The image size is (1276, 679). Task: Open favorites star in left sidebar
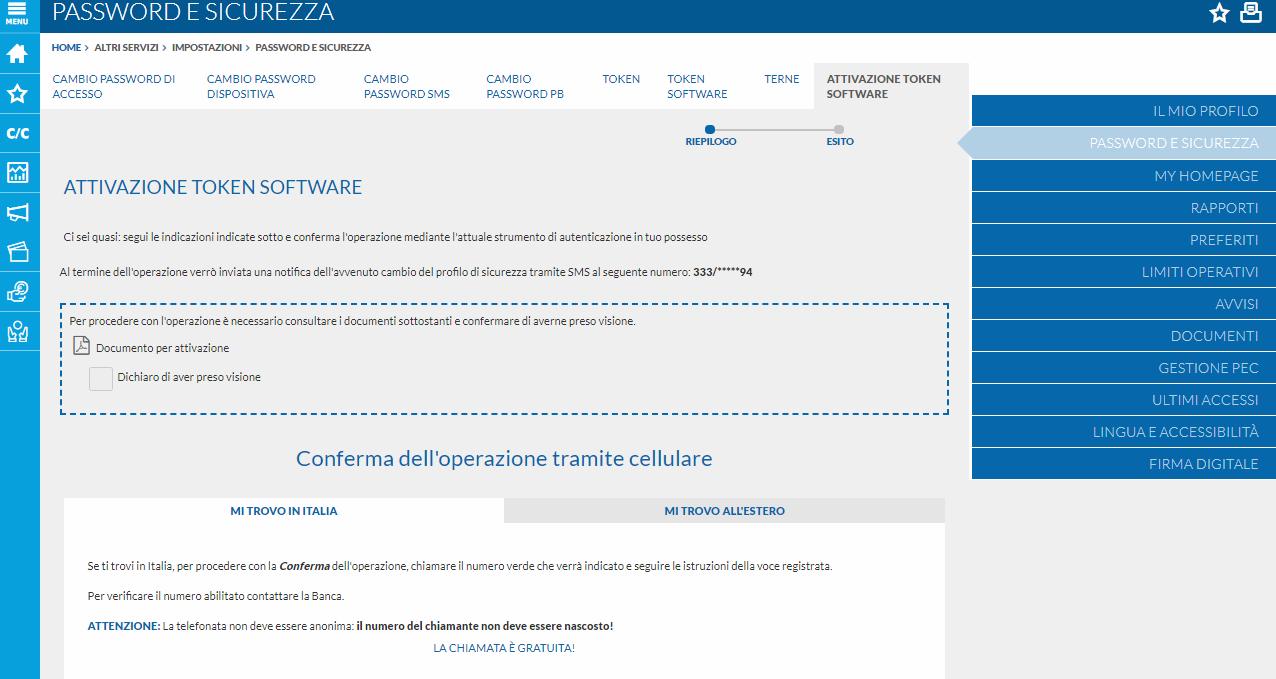[x=18, y=94]
